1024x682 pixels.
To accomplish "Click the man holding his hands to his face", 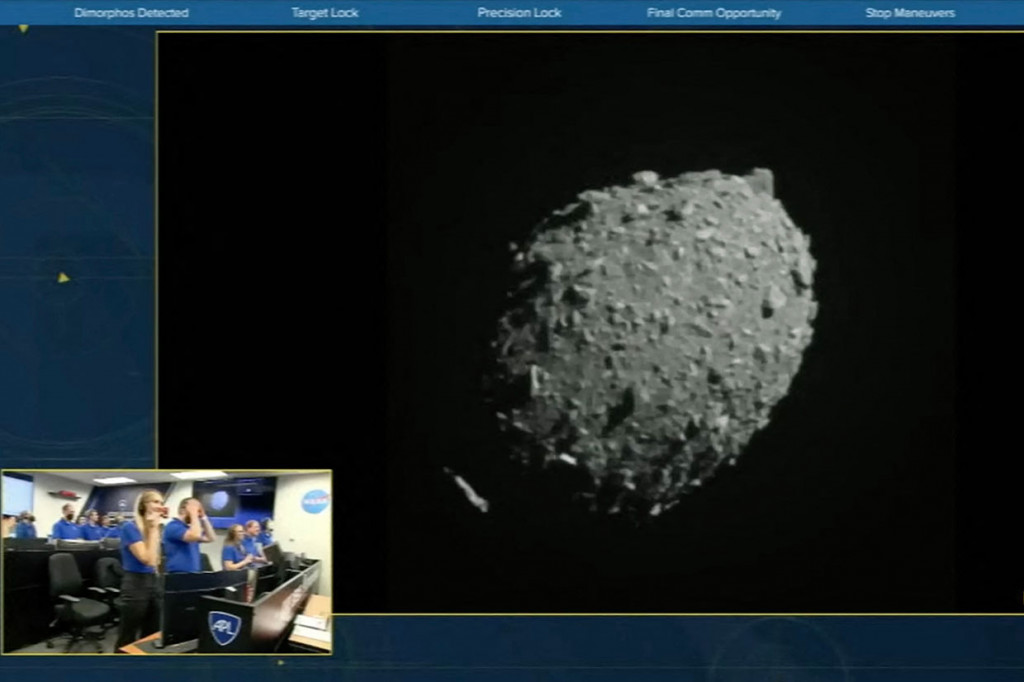I will [x=187, y=534].
